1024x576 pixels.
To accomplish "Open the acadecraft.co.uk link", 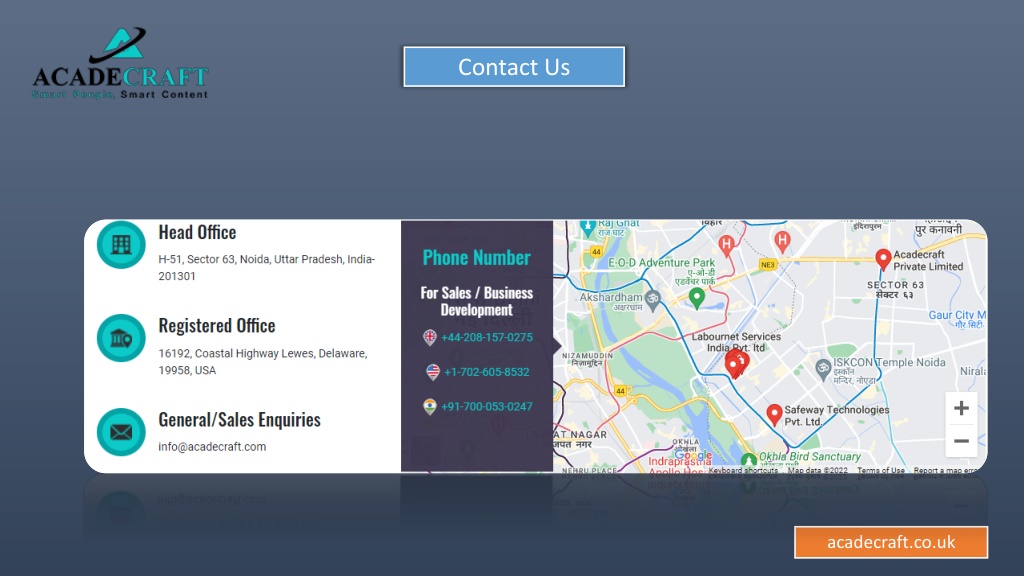I will point(891,542).
